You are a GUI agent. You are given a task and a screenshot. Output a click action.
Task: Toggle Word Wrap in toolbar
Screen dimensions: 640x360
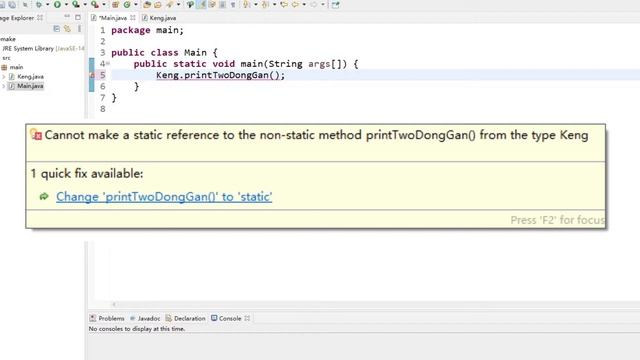coord(212,4)
